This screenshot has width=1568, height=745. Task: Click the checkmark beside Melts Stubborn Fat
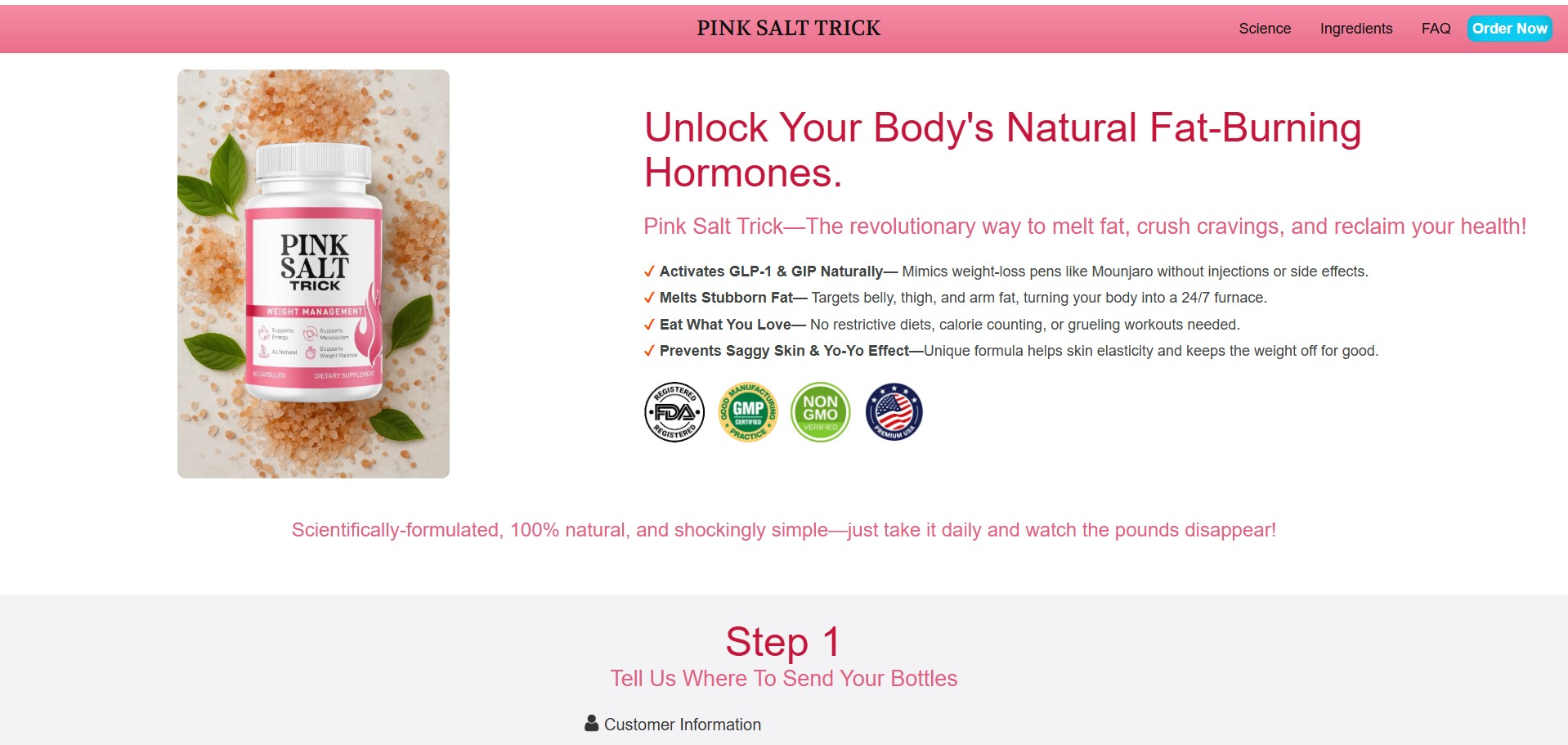click(x=649, y=298)
